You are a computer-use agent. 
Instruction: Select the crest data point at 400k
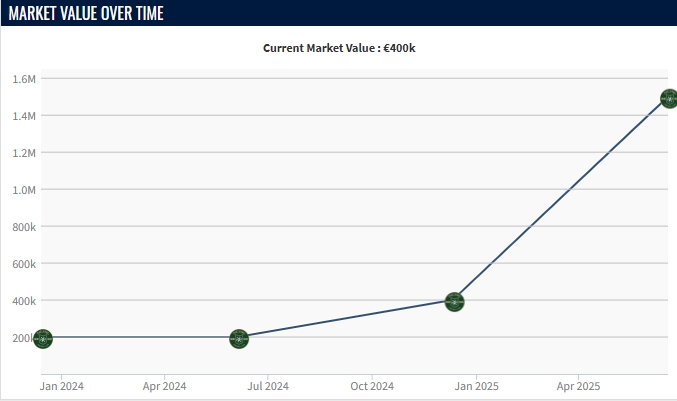[454, 301]
